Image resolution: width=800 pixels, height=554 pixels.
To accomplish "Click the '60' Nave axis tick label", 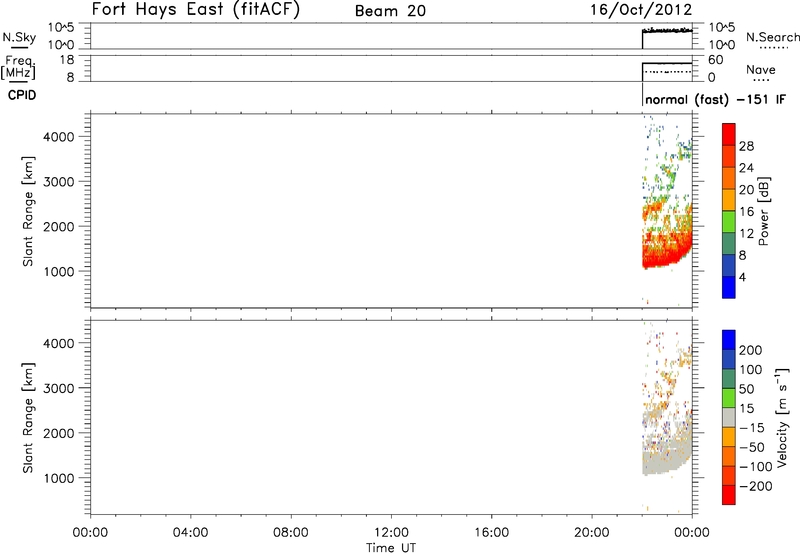I will coord(715,60).
